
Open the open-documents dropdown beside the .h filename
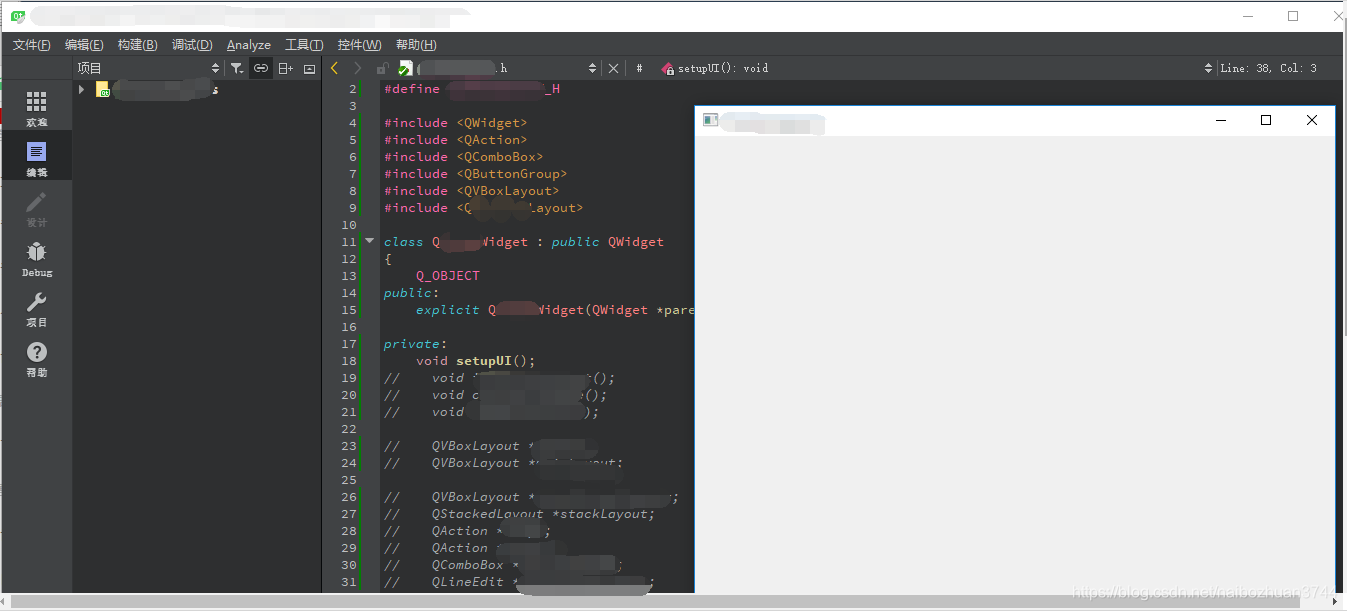593,68
